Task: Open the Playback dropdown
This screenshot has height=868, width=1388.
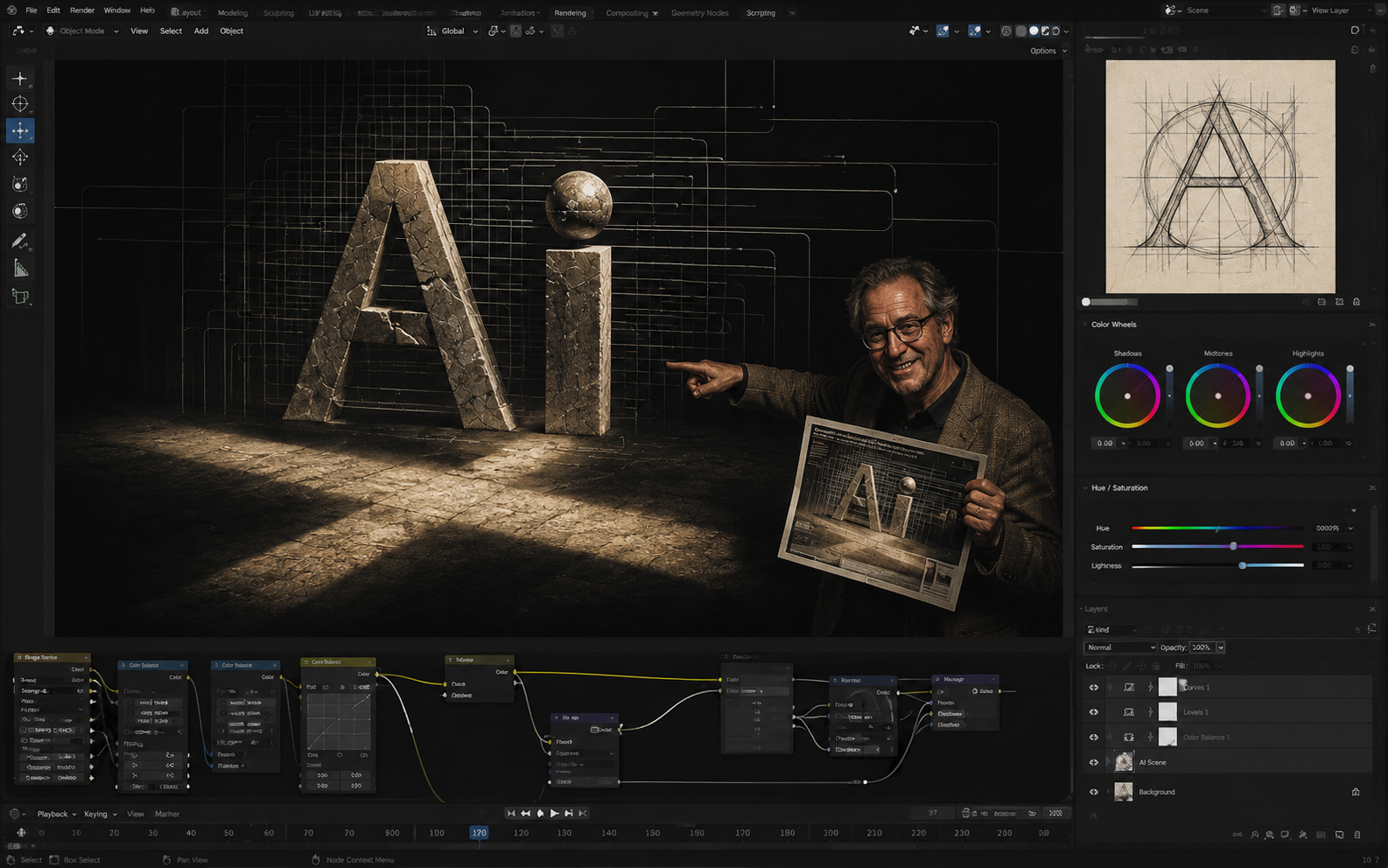Action: (57, 814)
